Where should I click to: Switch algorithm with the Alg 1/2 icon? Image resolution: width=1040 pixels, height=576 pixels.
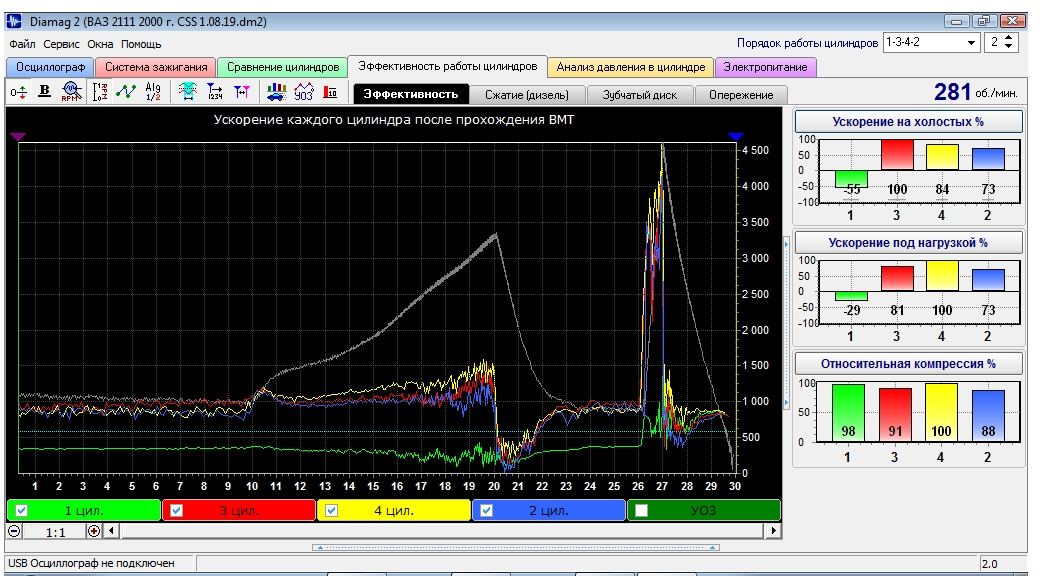point(153,92)
